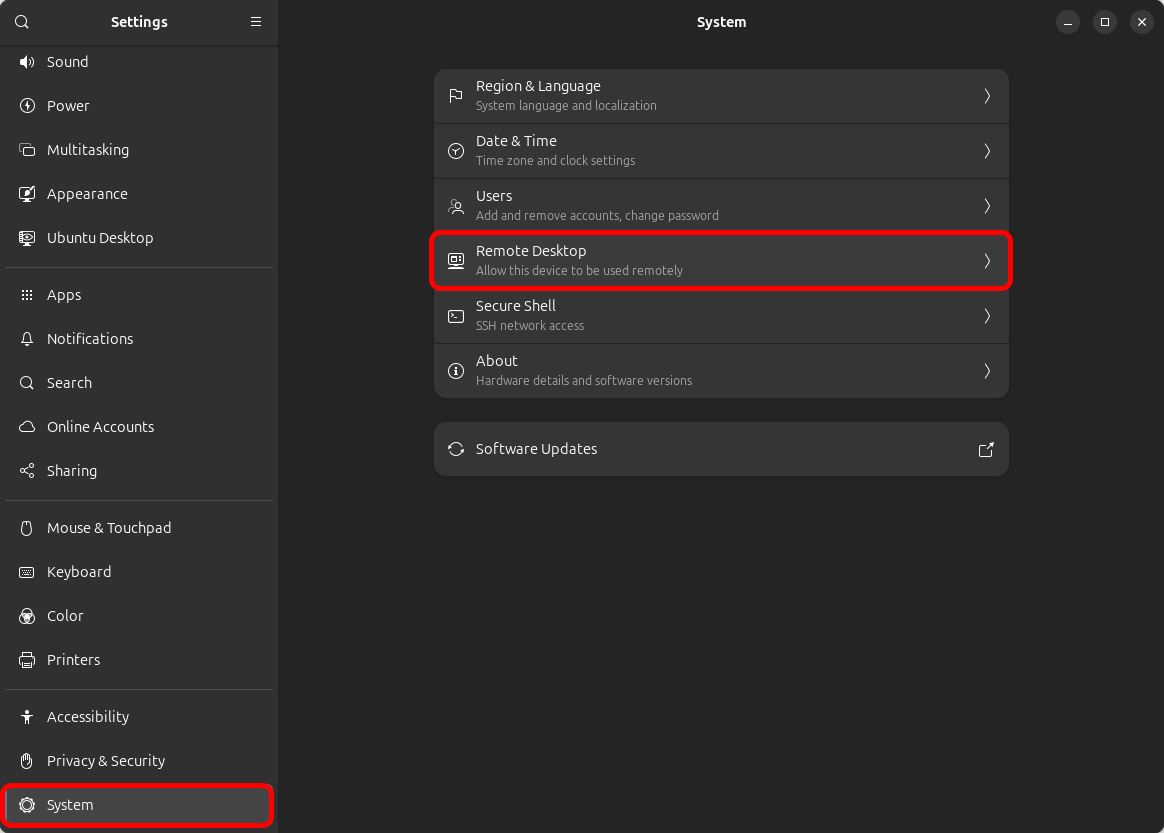Image resolution: width=1164 pixels, height=833 pixels.
Task: Go to Sharing settings label
Action: tap(72, 471)
